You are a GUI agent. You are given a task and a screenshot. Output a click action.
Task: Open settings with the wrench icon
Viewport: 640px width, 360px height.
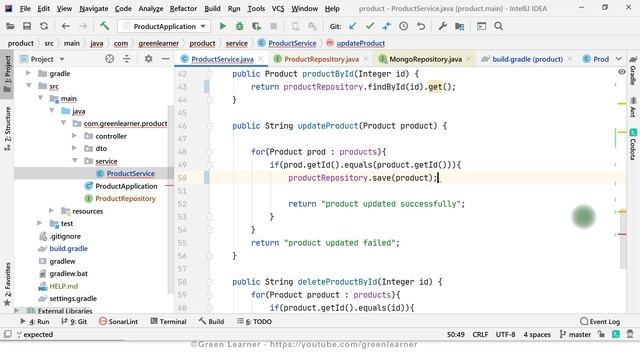click(442, 27)
